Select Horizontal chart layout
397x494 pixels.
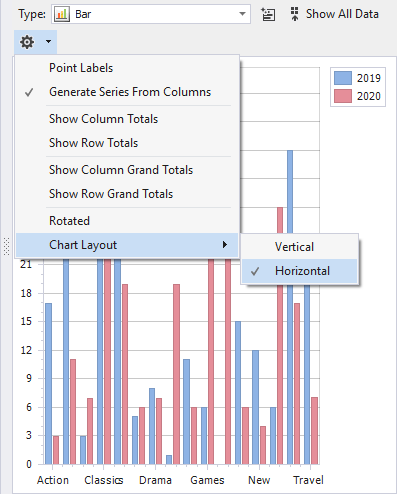[300, 271]
